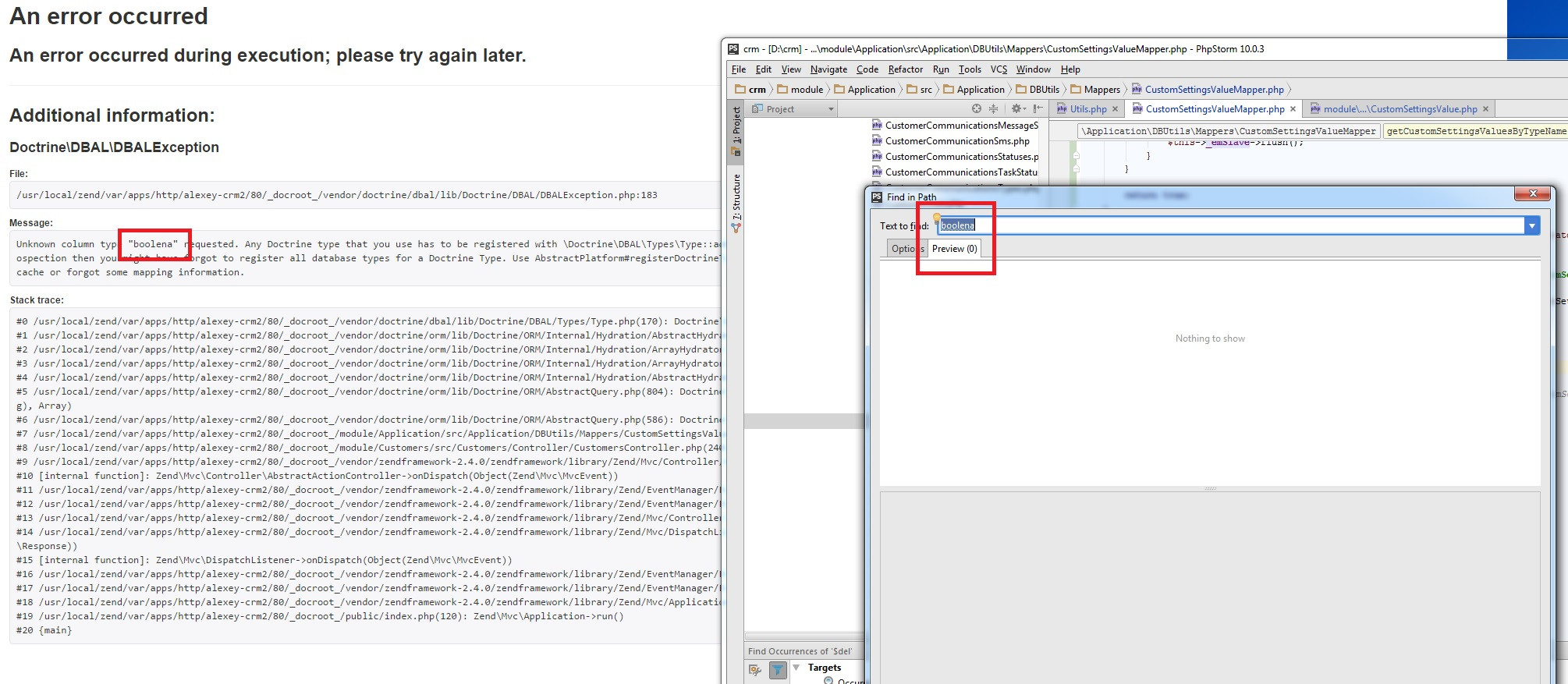
Task: Close the CustomSettingsValue.php tab
Action: click(x=1485, y=109)
